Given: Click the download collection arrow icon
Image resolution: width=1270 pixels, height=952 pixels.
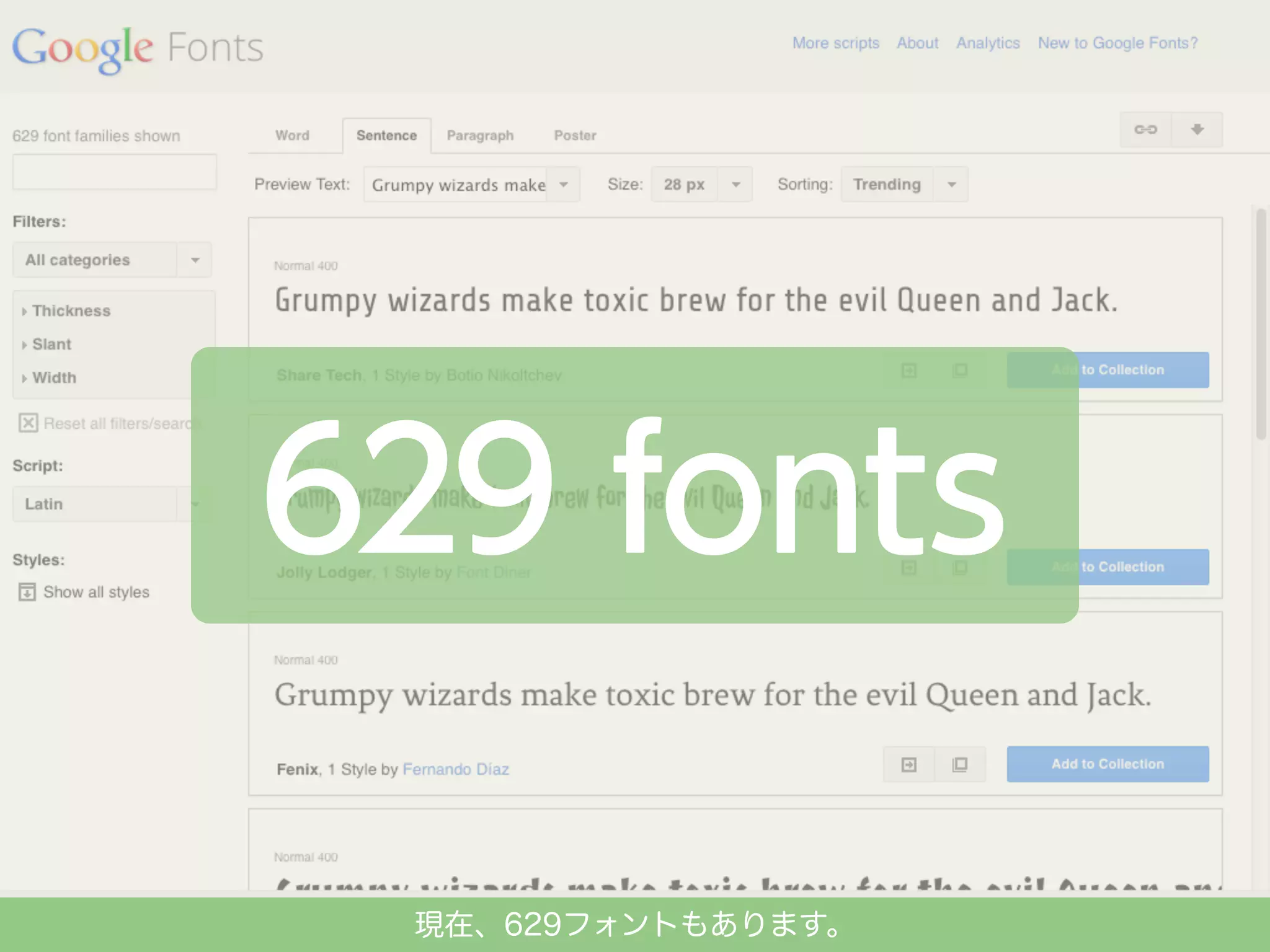Looking at the screenshot, I should click(x=1197, y=130).
